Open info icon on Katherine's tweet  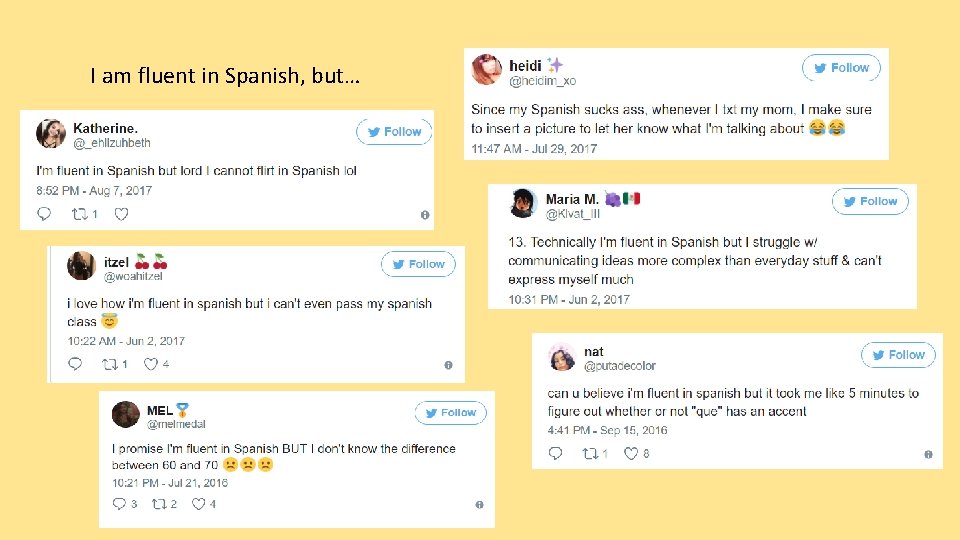click(425, 215)
